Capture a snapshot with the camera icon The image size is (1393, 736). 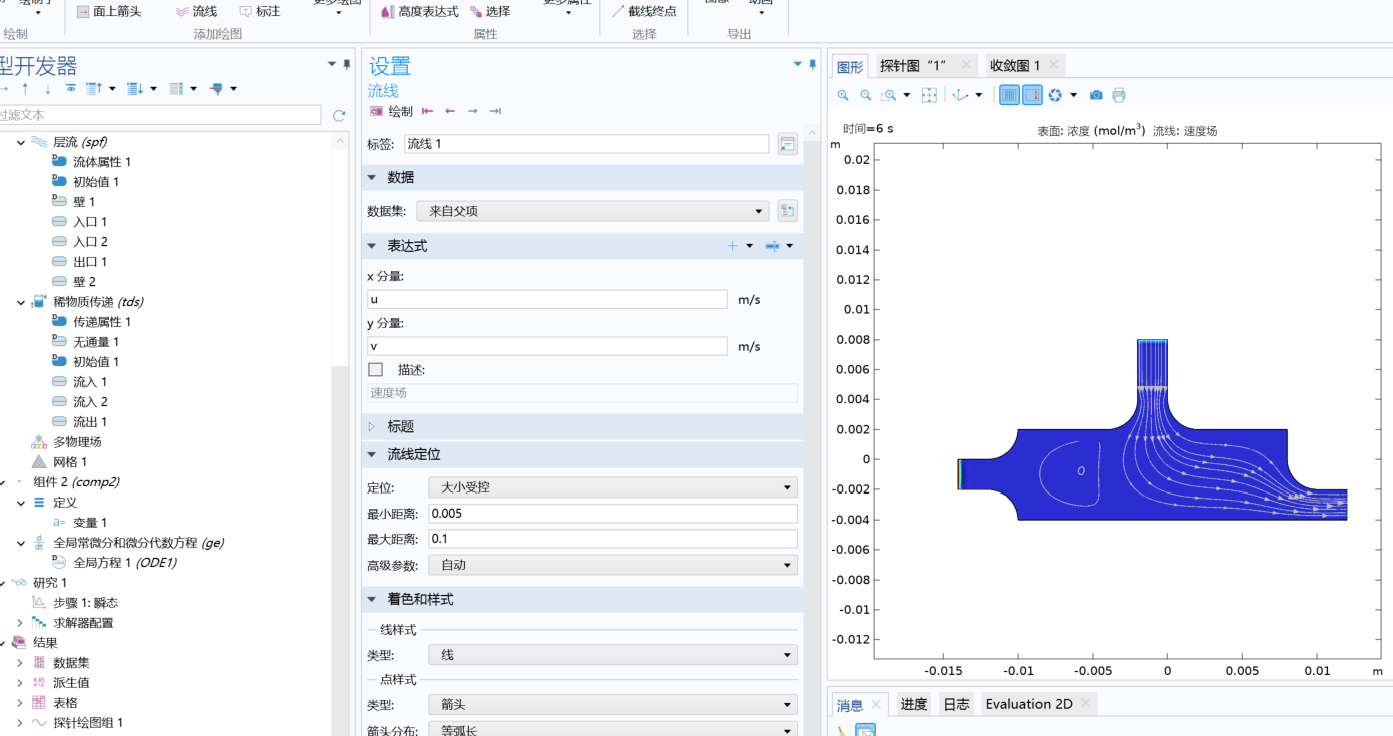1096,94
